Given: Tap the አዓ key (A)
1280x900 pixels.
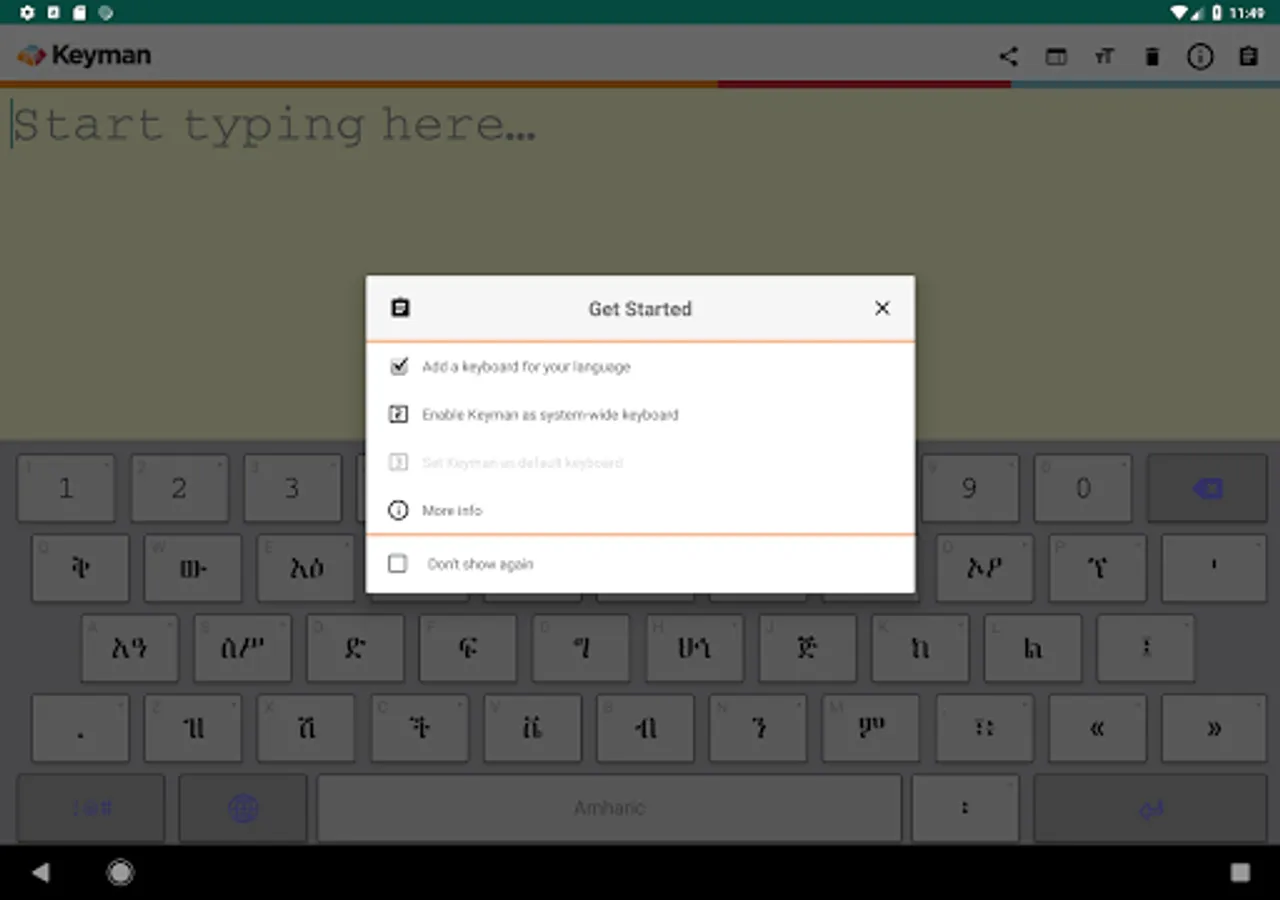Looking at the screenshot, I should click(x=130, y=648).
